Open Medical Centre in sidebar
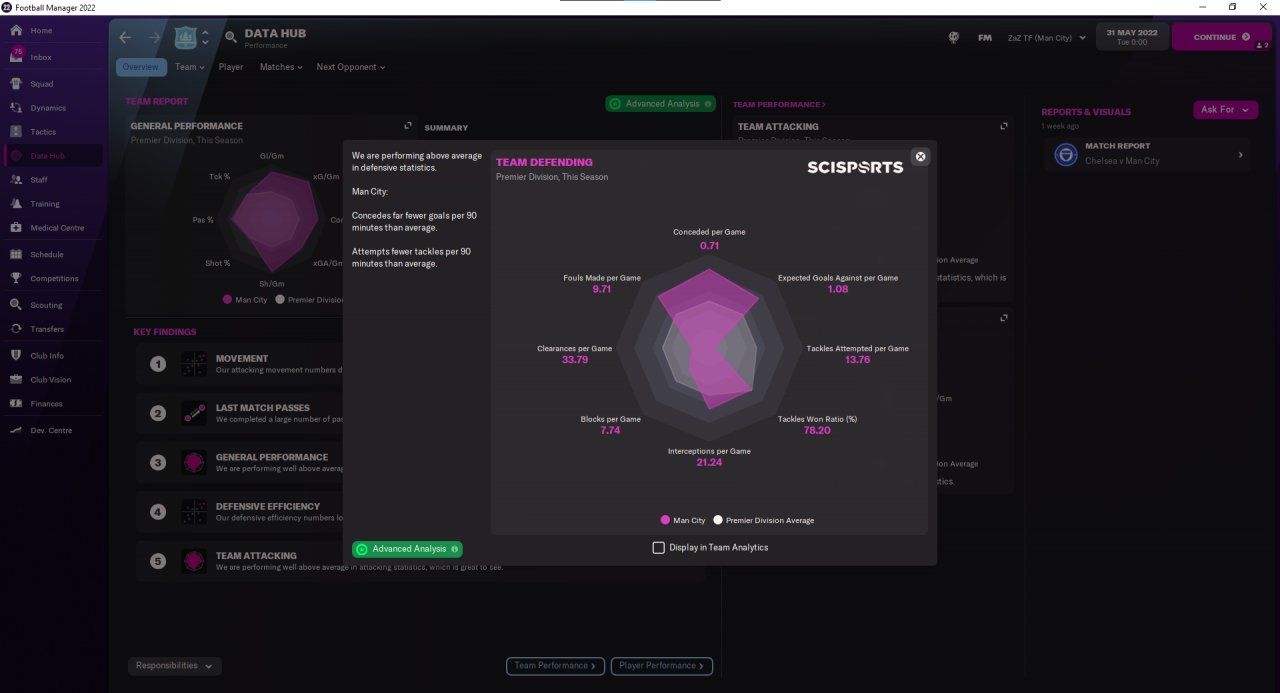Screen dimensions: 1280x693 [56, 228]
